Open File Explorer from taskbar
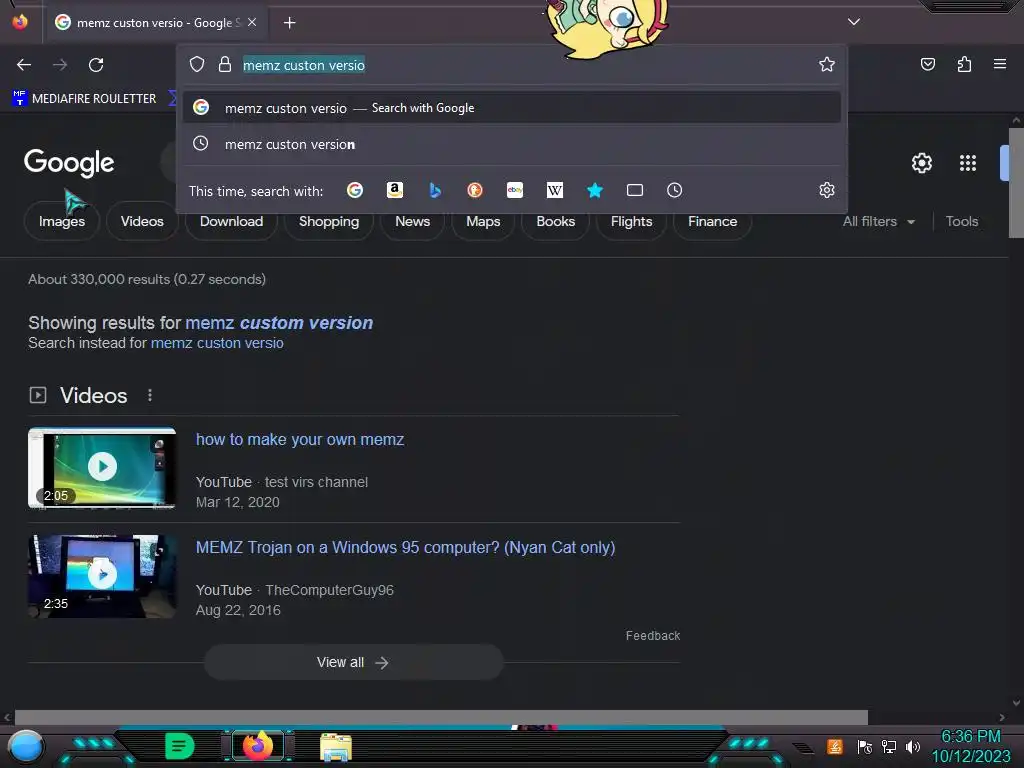 (336, 746)
